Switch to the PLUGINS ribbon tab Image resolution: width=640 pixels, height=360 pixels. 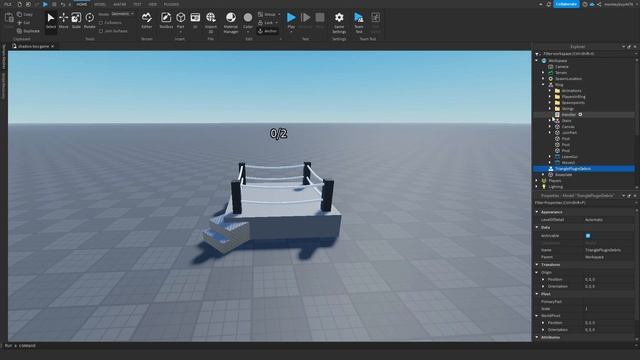(x=171, y=4)
